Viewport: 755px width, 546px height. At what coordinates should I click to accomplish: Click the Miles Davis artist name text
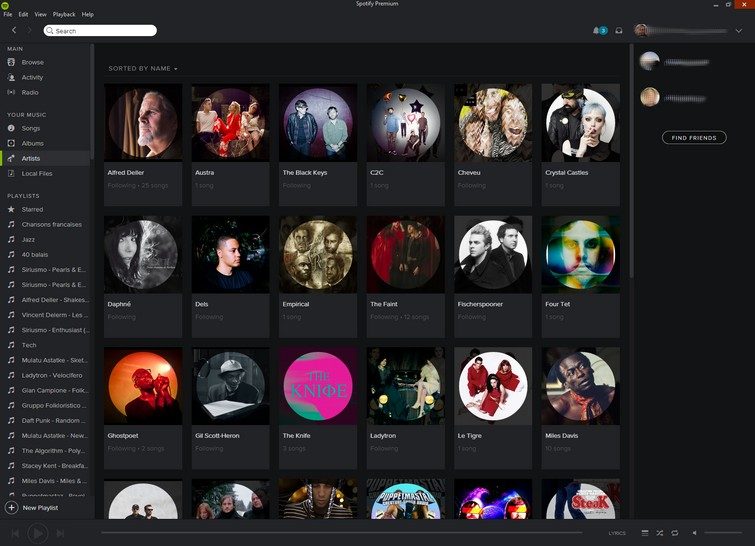pos(561,436)
